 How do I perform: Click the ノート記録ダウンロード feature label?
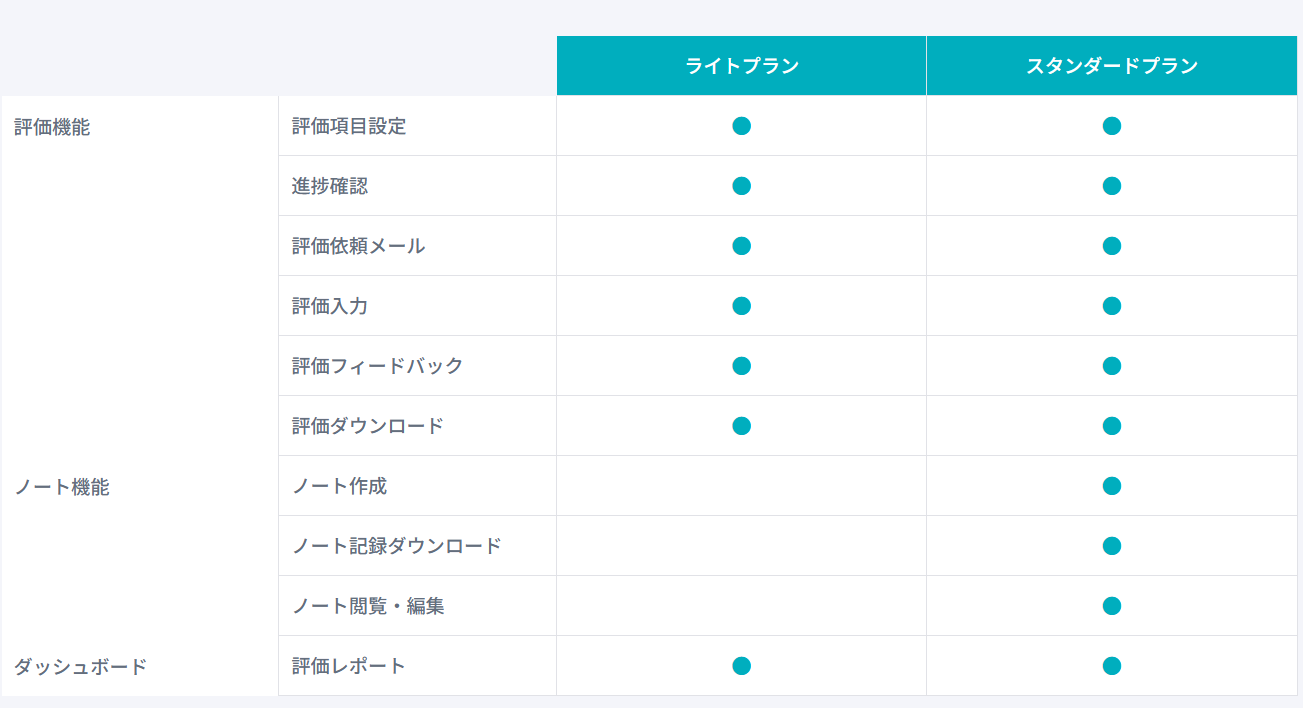point(396,546)
